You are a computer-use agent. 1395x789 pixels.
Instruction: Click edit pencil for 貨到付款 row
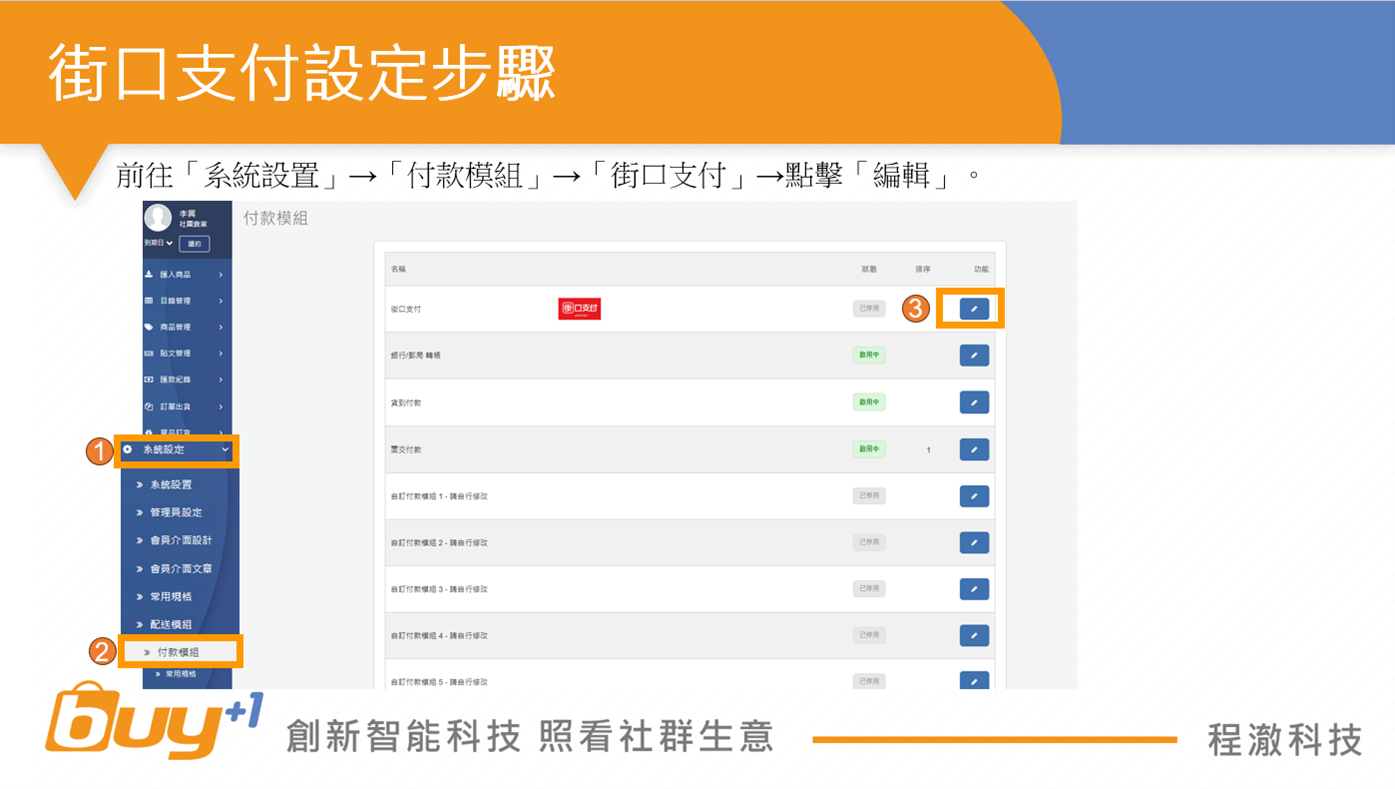click(x=974, y=402)
